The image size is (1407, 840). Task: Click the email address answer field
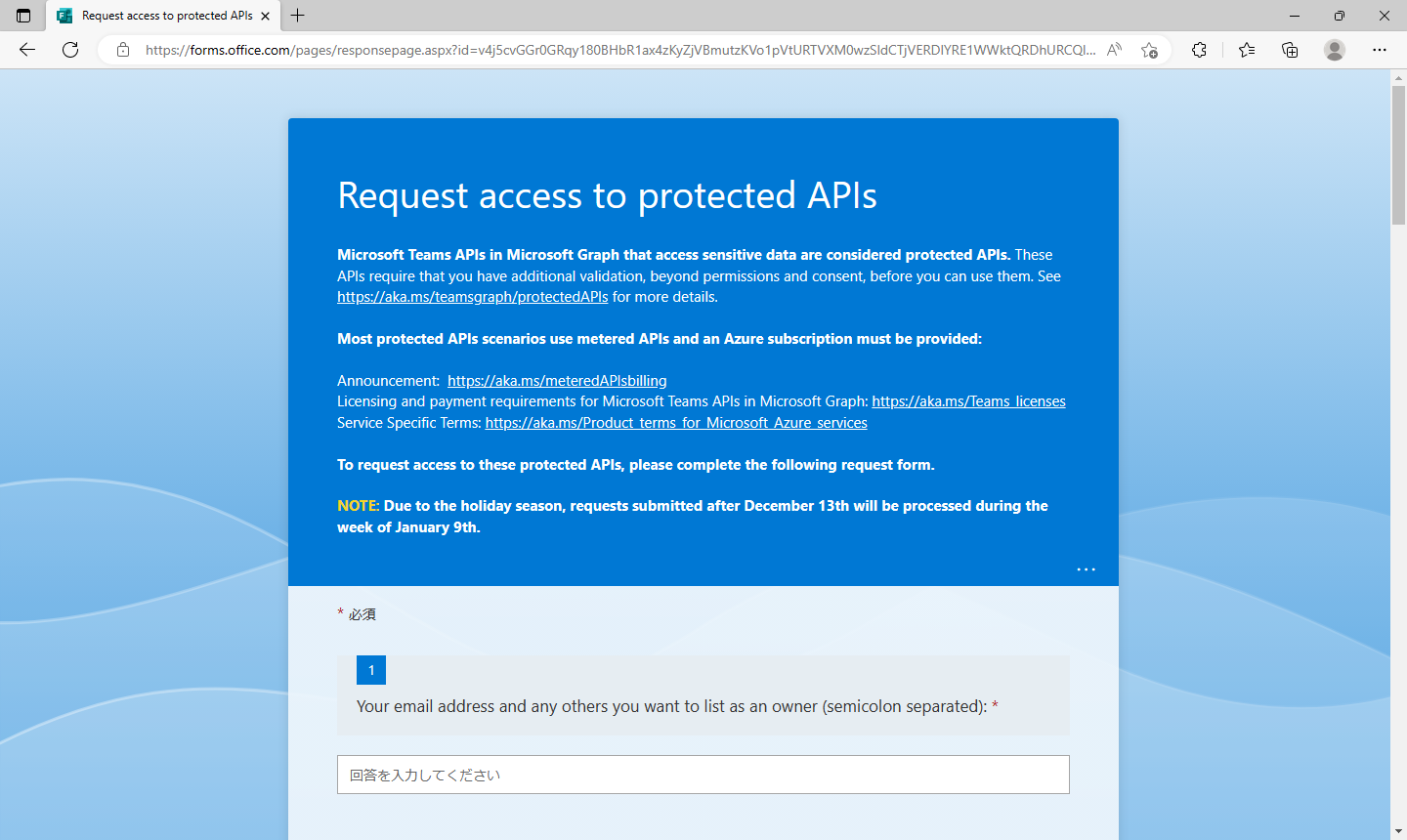tap(703, 775)
